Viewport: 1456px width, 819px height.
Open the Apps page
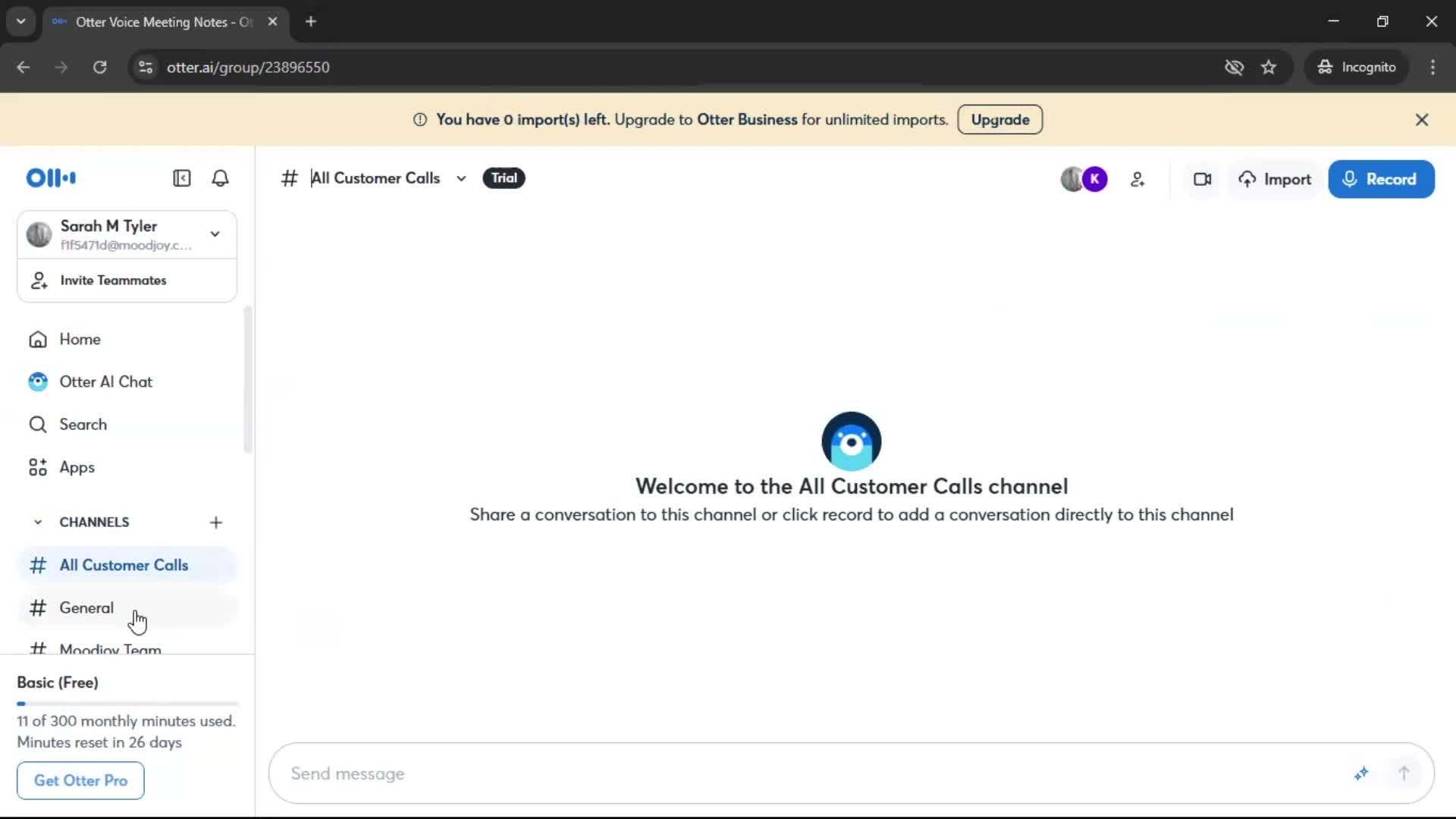[127, 467]
